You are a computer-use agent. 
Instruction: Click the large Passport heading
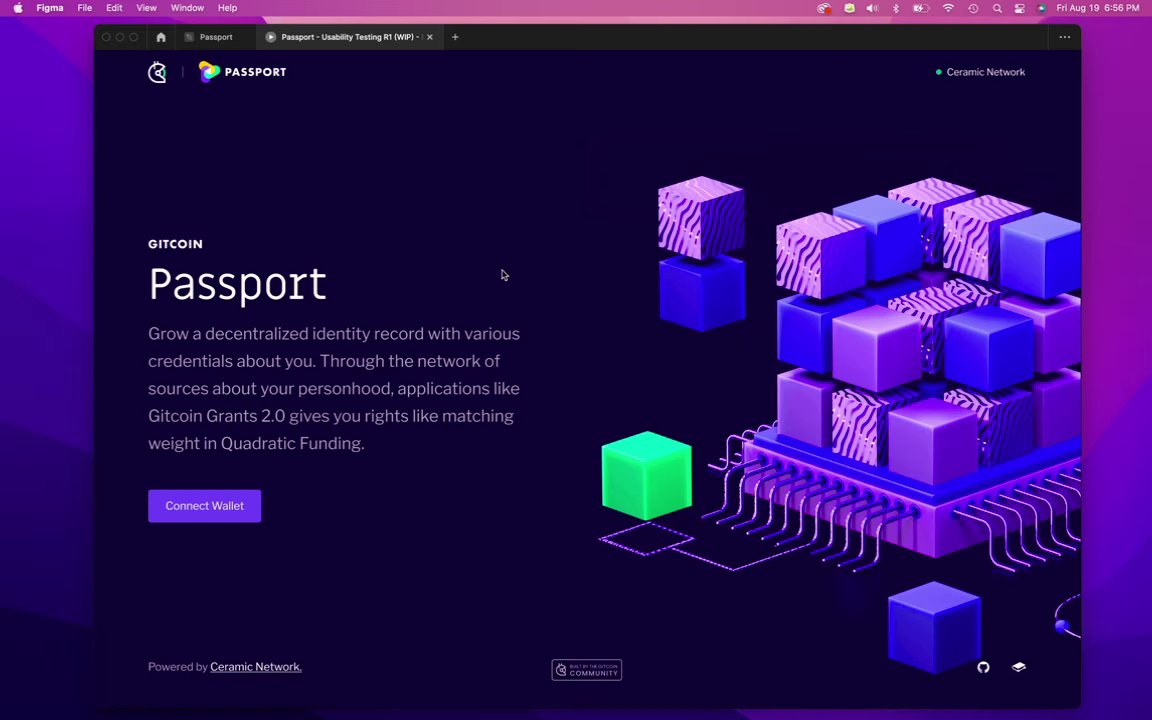pos(237,284)
